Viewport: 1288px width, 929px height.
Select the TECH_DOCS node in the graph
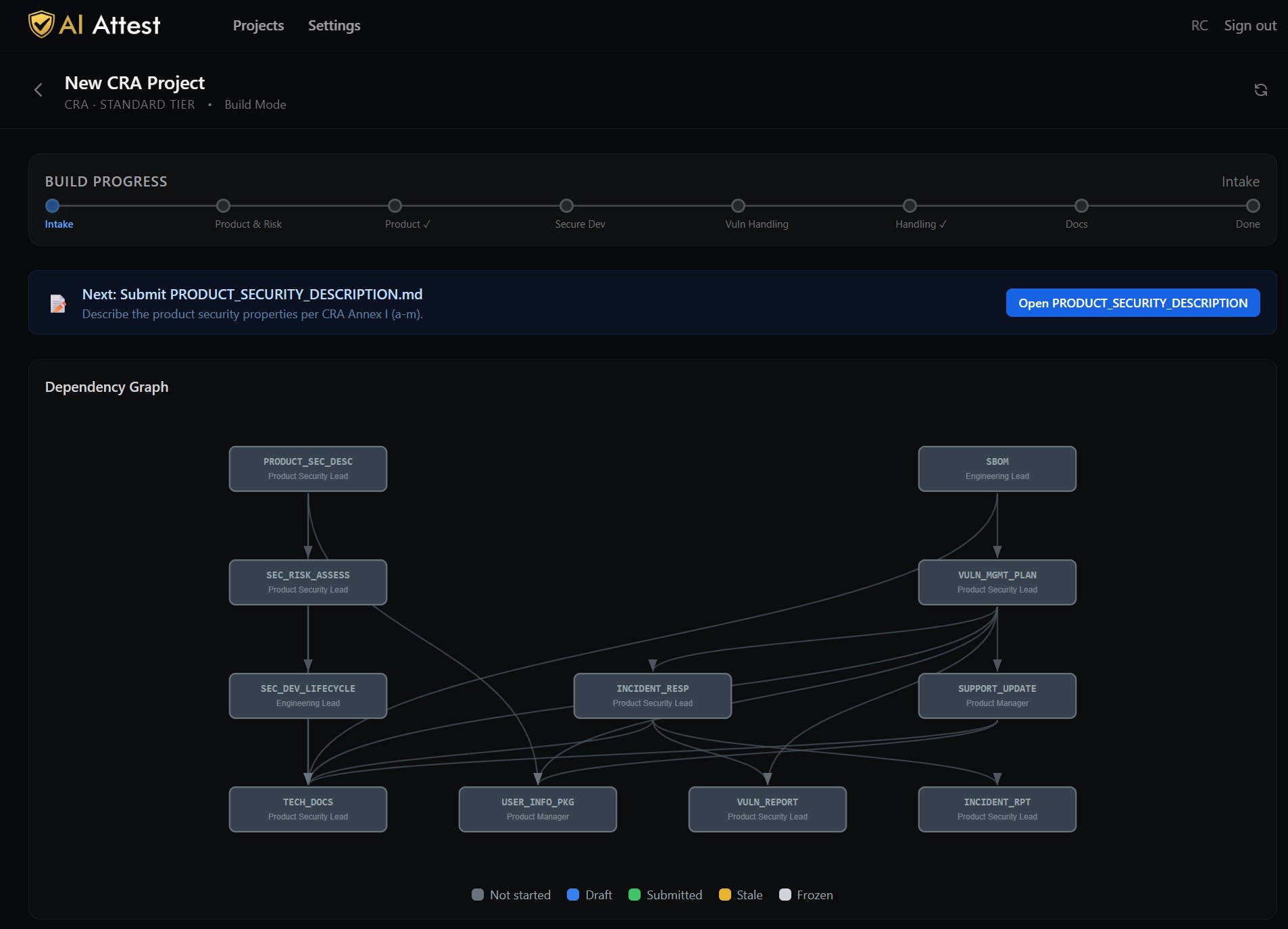click(x=308, y=809)
